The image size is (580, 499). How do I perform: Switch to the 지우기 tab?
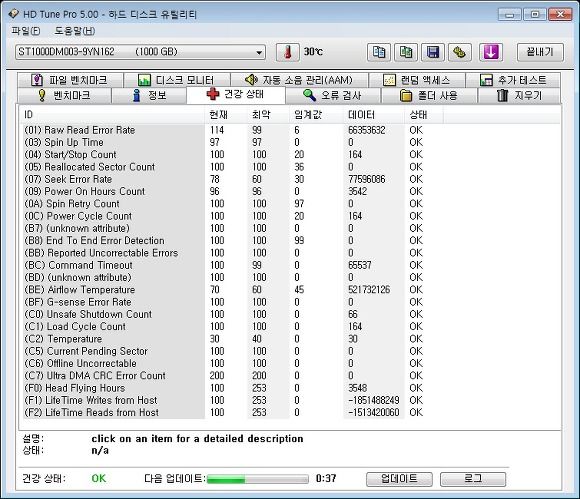click(x=519, y=95)
